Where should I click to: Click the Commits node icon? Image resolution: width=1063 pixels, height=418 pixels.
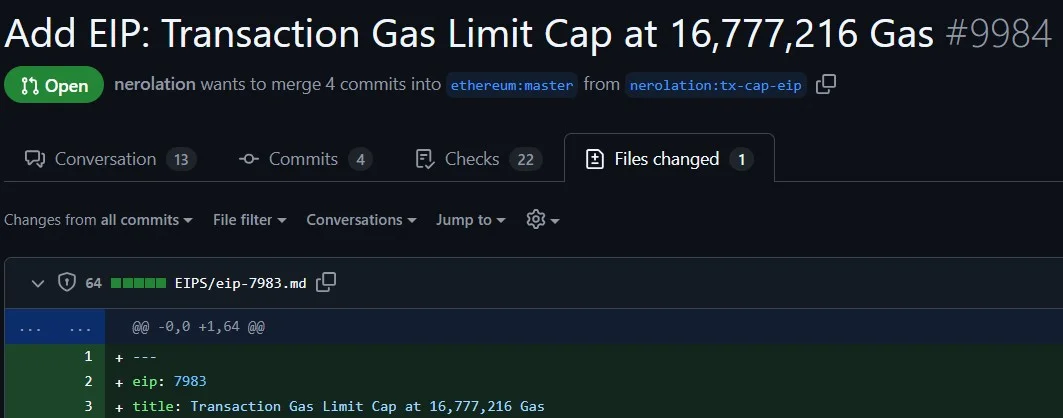(249, 159)
